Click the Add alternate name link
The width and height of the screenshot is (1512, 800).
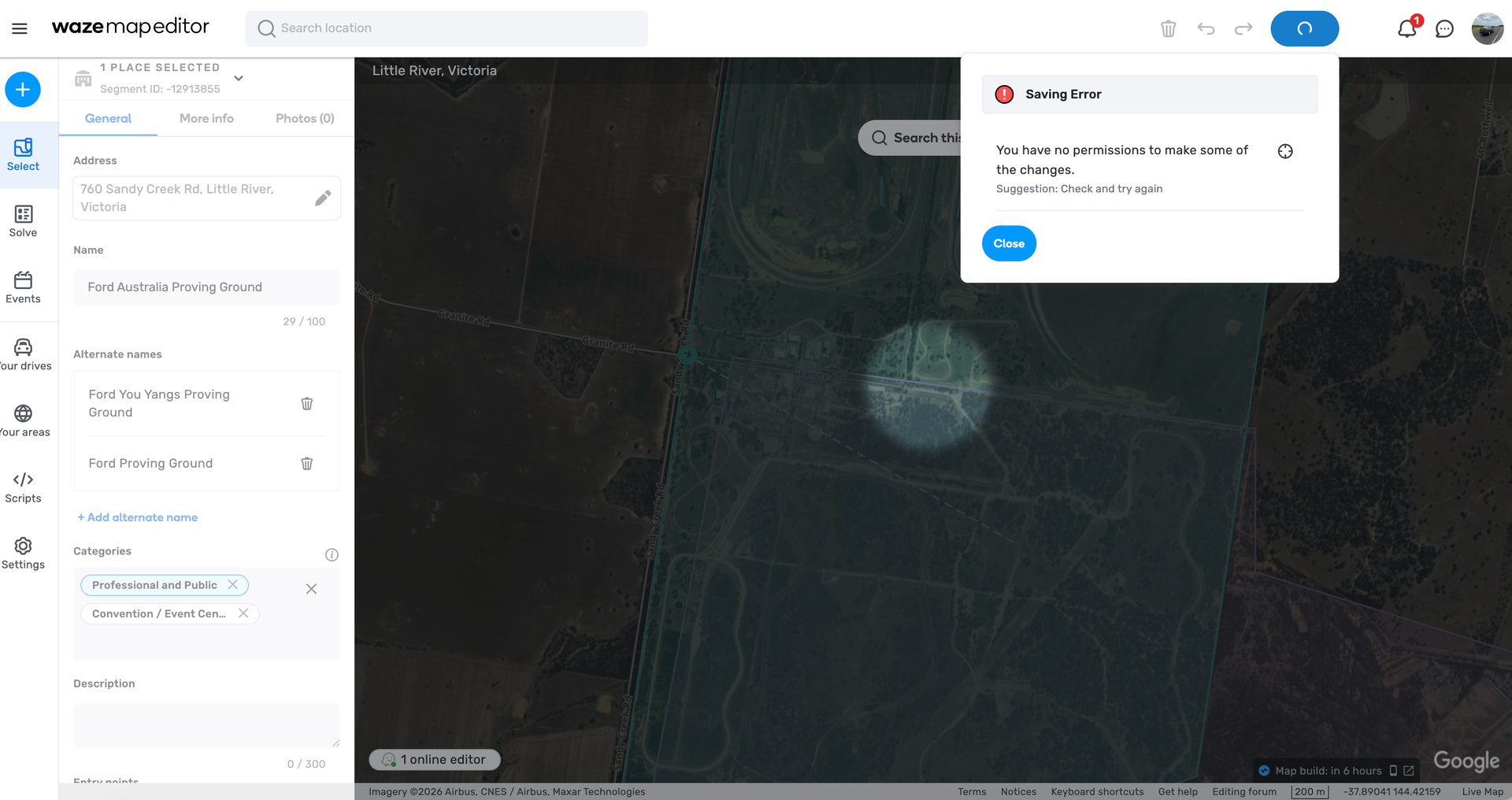click(138, 517)
